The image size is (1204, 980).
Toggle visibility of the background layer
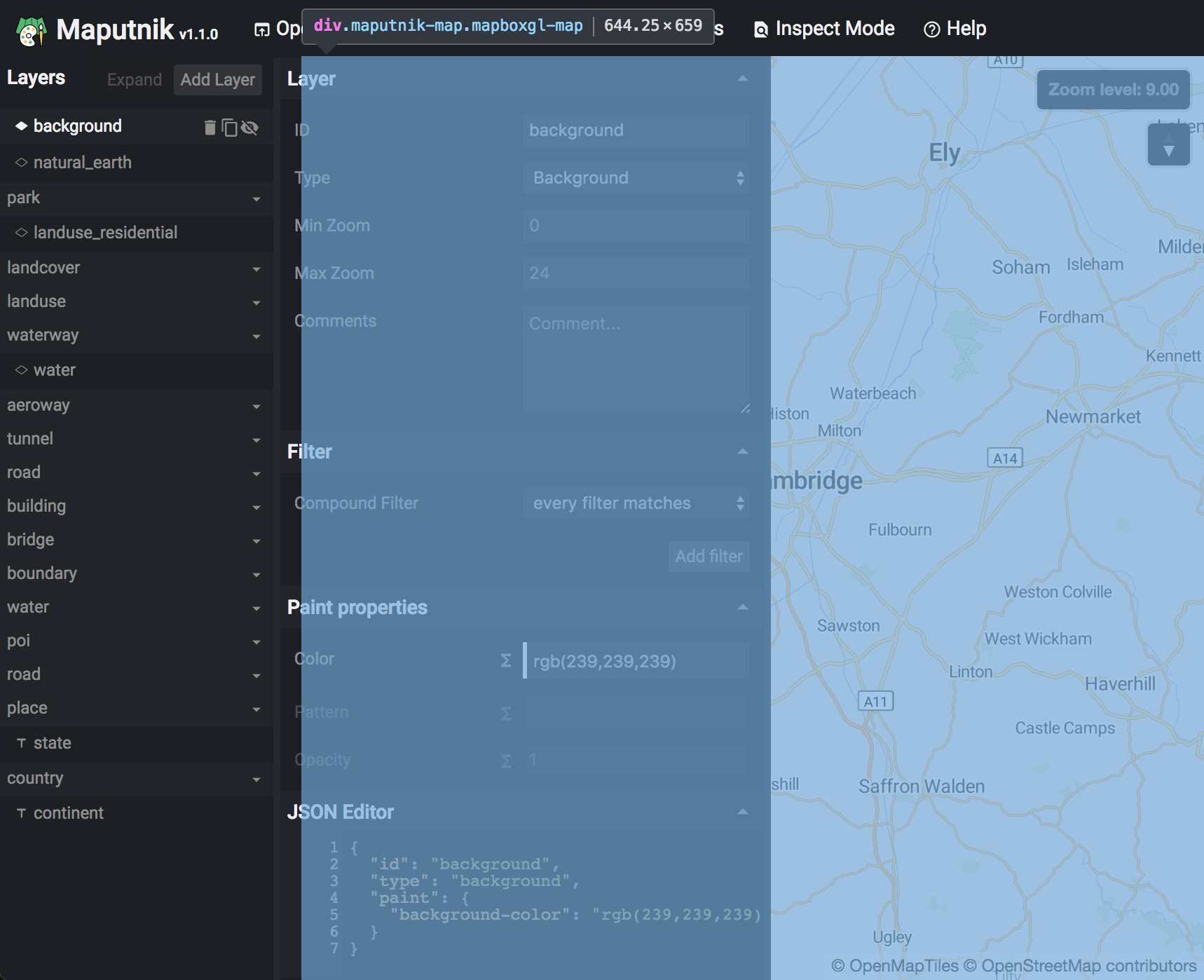click(x=250, y=127)
